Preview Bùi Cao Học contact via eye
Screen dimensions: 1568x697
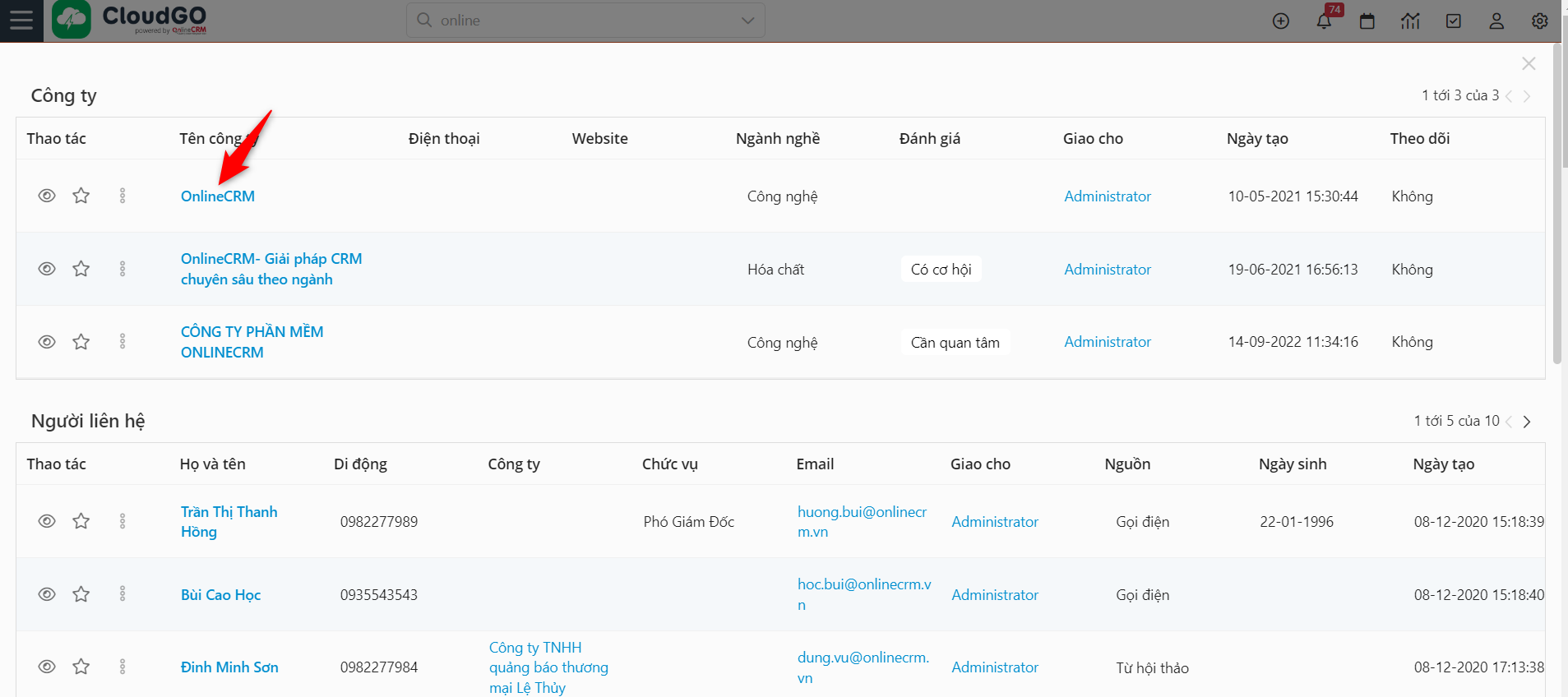(47, 594)
